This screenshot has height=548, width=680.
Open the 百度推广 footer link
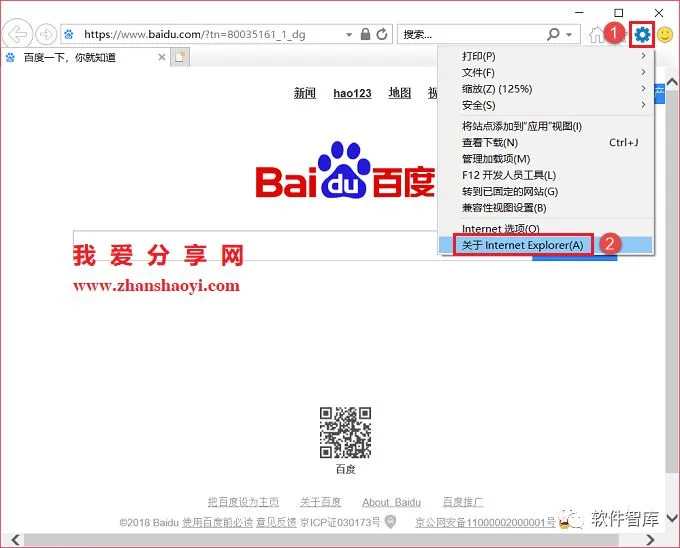tap(463, 502)
